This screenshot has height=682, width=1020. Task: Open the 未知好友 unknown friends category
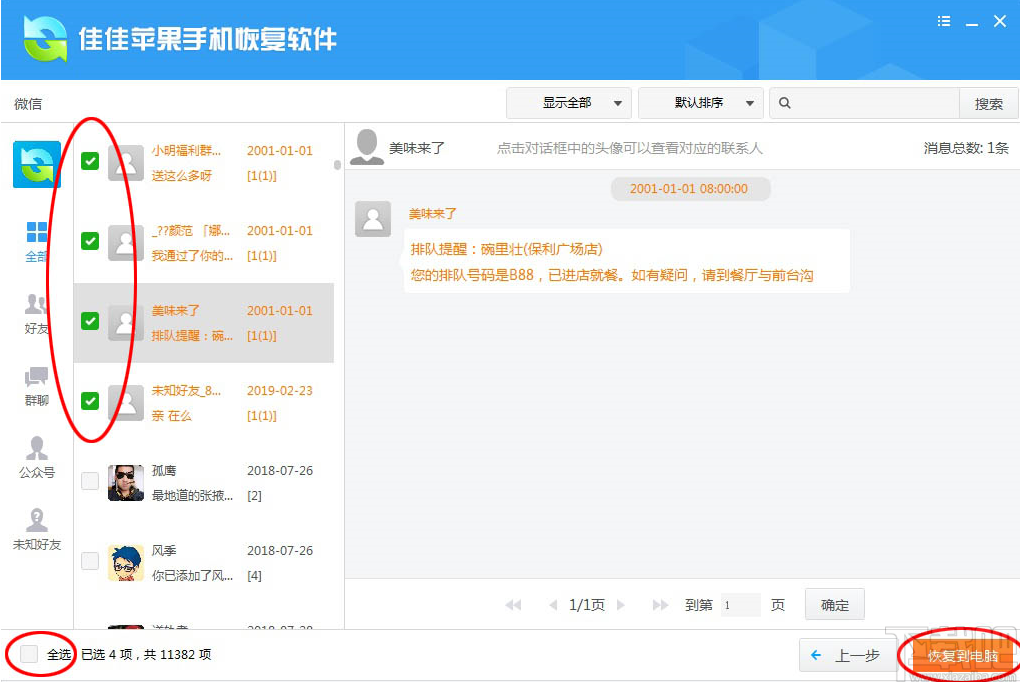click(x=36, y=530)
